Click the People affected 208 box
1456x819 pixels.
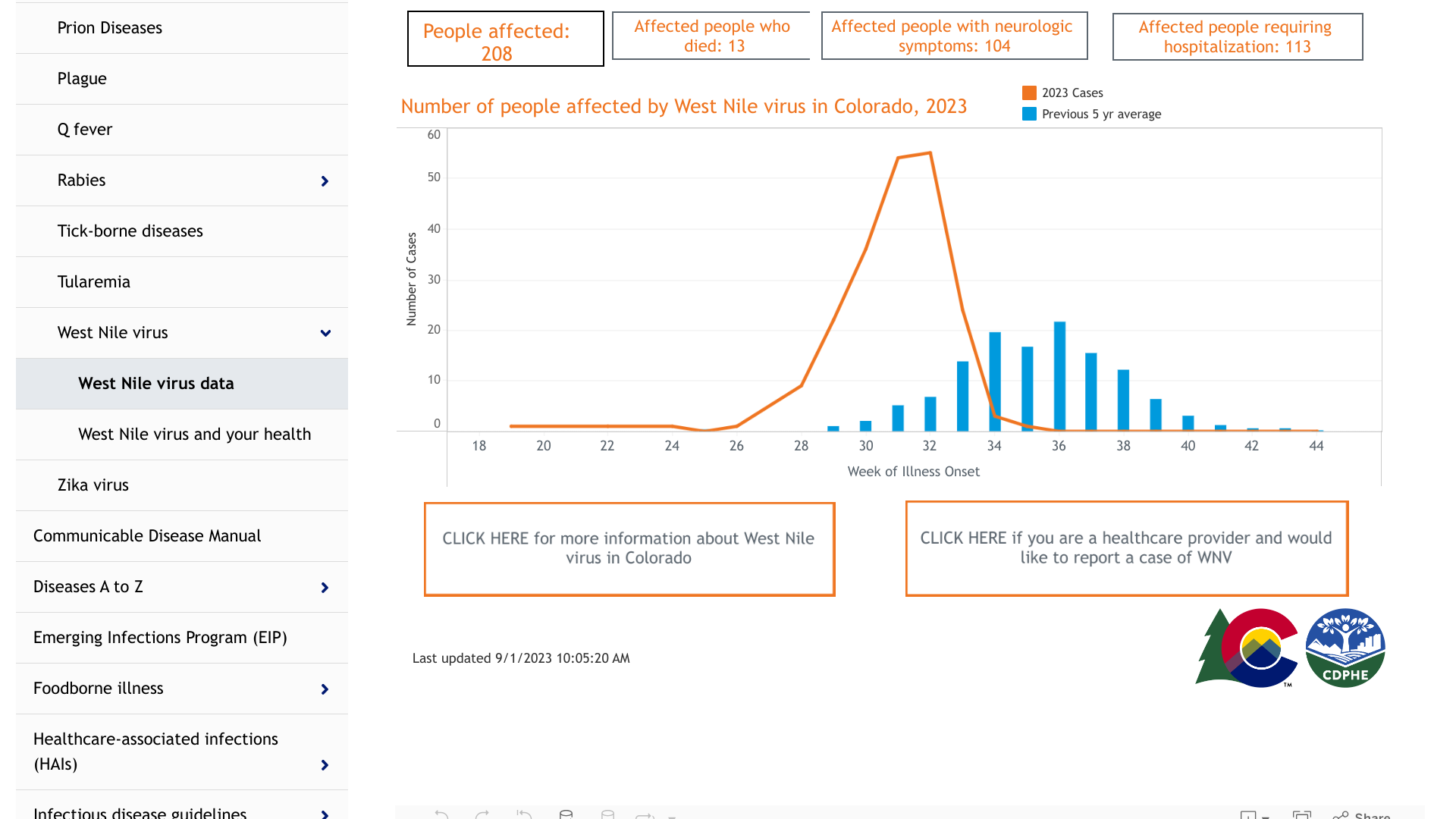(x=505, y=39)
